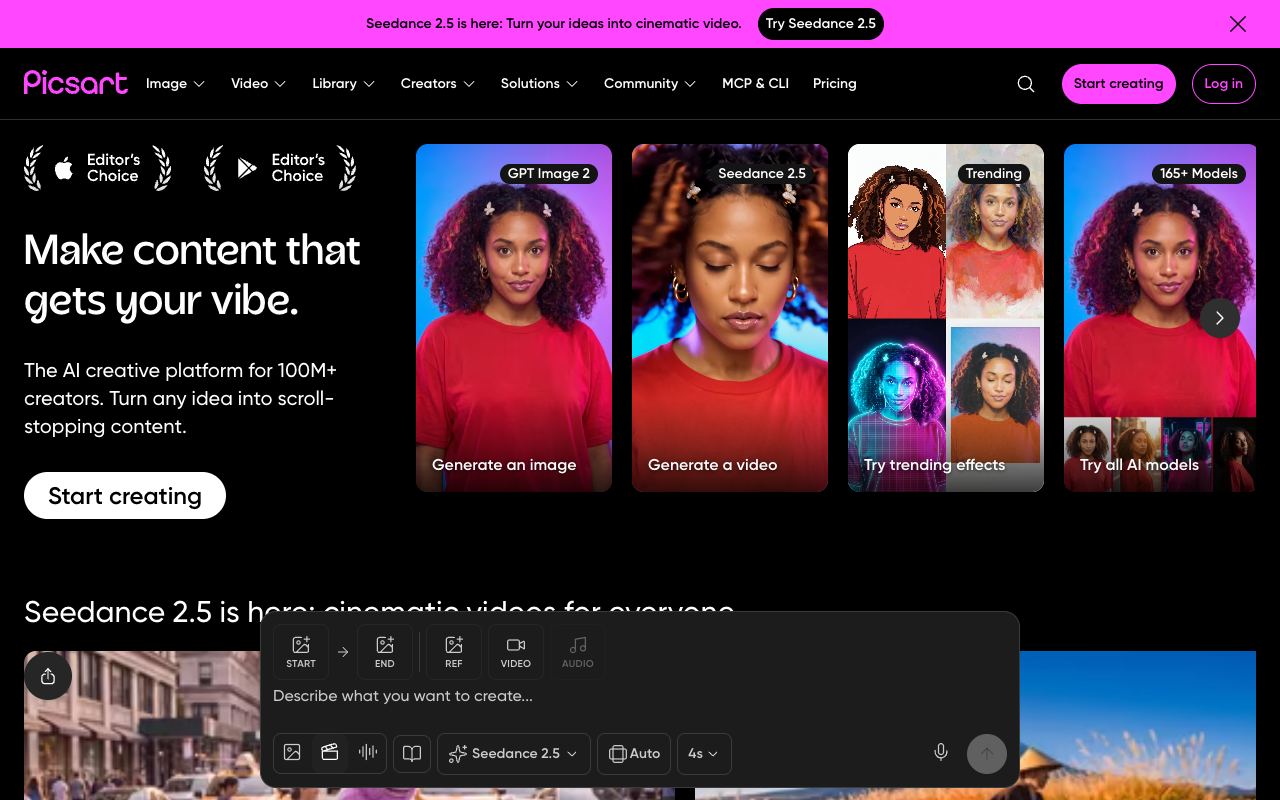The image size is (1280, 800).
Task: Switch the prompt bar to image mode
Action: (292, 753)
